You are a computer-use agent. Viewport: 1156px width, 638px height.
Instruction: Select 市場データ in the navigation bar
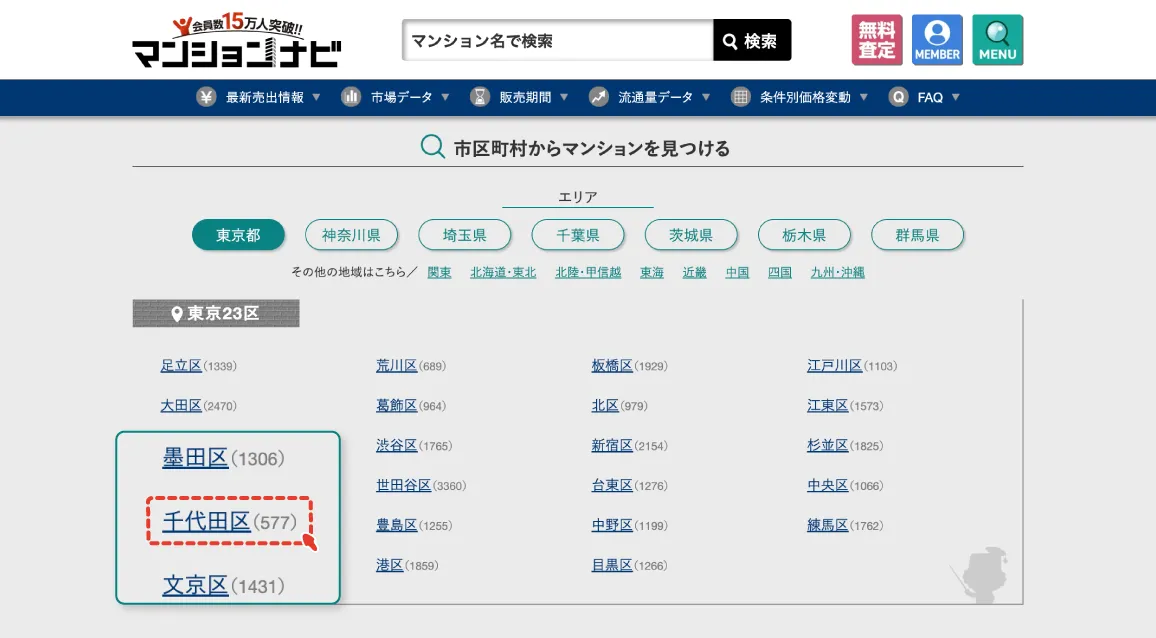point(404,97)
